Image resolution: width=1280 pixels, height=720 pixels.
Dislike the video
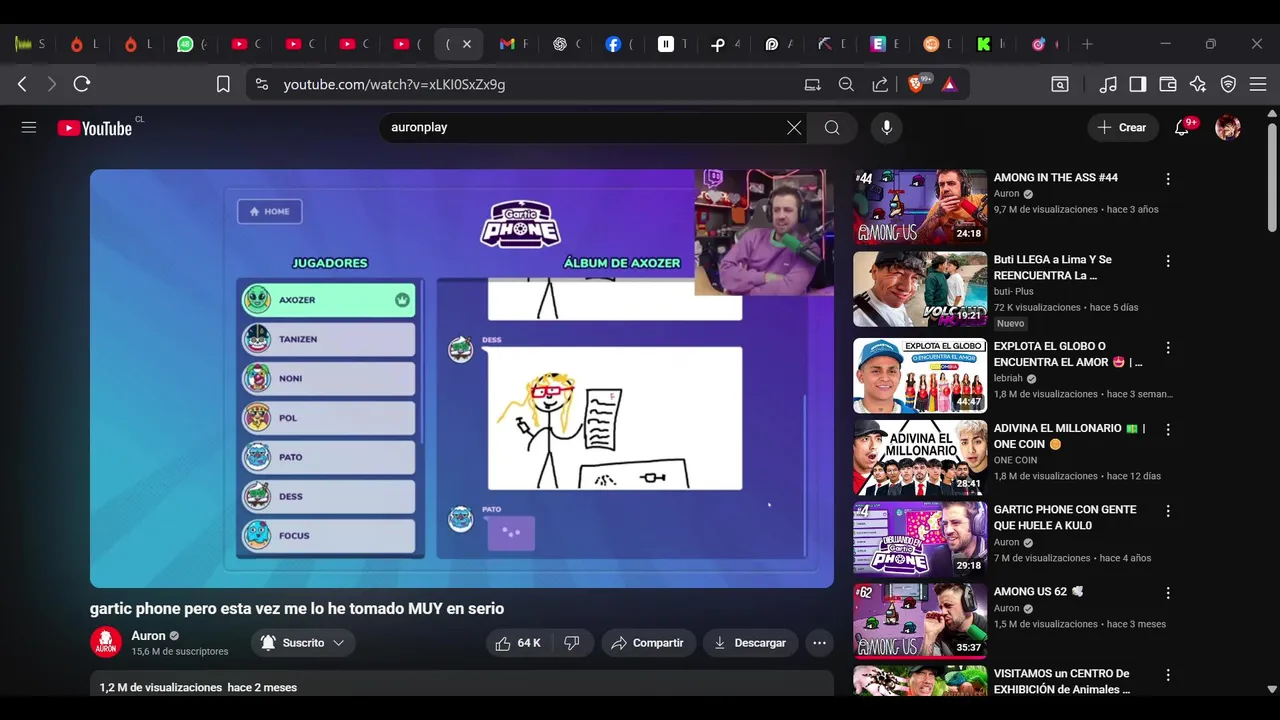point(572,643)
